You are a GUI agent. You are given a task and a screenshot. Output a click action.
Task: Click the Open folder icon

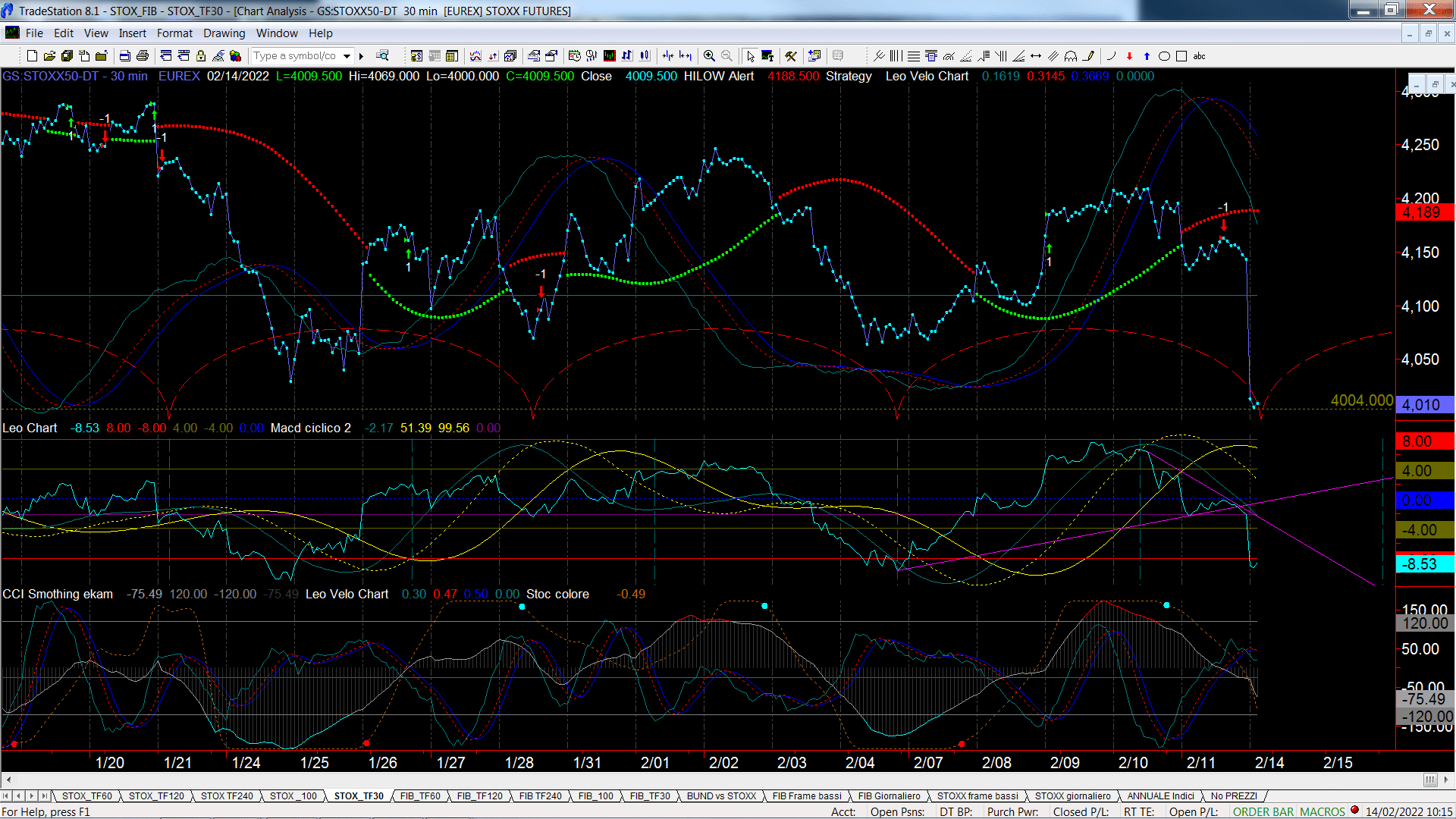(x=49, y=56)
